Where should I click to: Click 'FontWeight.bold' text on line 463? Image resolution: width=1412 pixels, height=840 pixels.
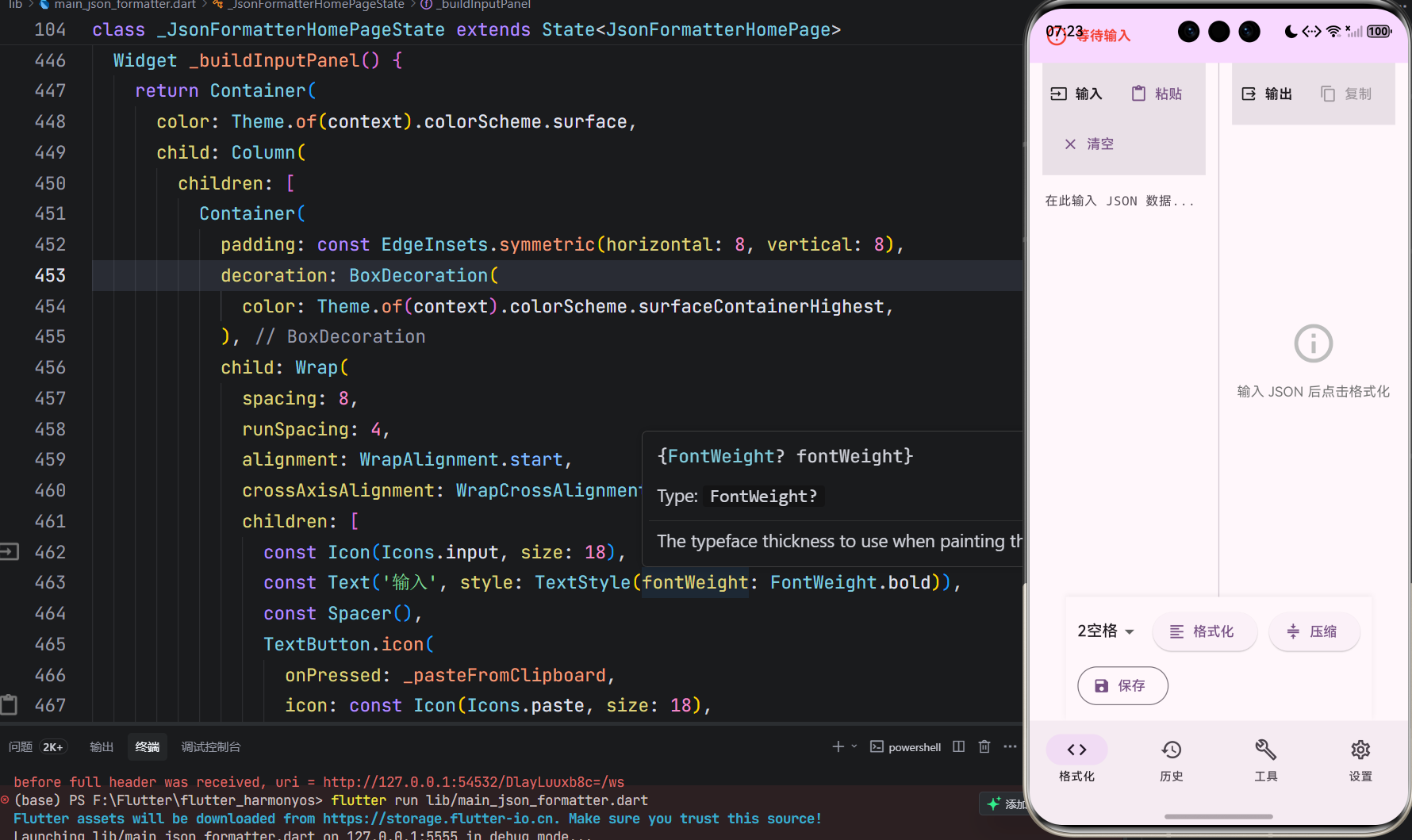pyautogui.click(x=850, y=583)
